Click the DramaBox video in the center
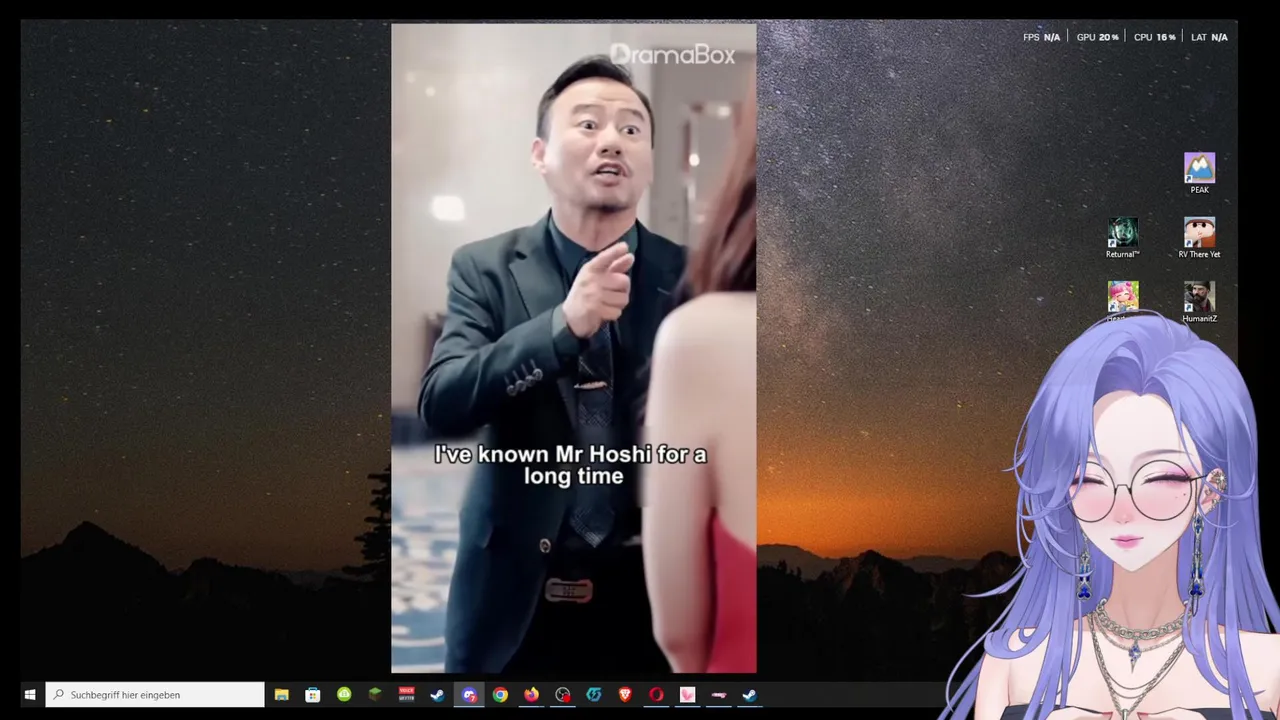1280x720 pixels. 574,349
